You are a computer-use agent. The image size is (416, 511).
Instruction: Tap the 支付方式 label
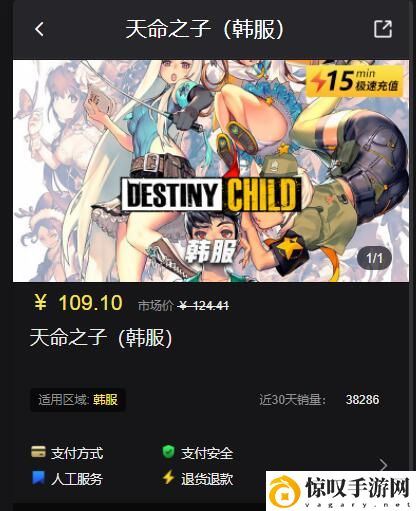[77, 453]
